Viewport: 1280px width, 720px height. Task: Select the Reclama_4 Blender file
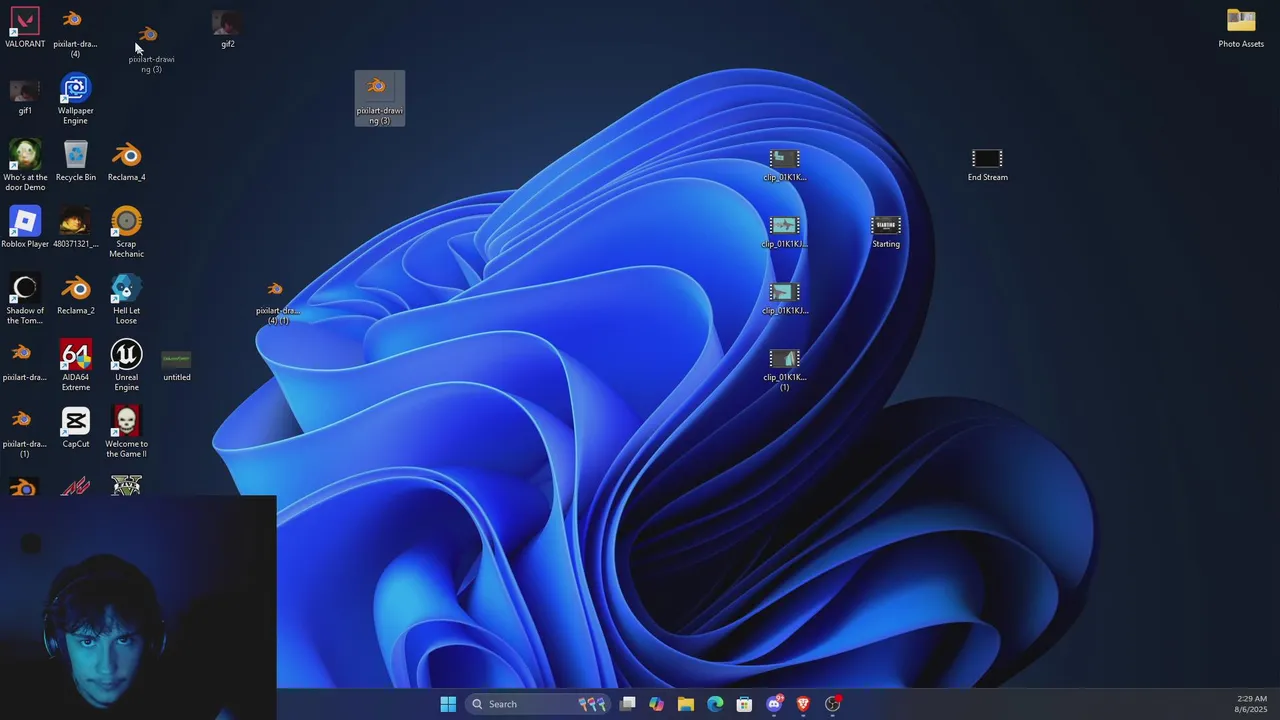[x=126, y=162]
